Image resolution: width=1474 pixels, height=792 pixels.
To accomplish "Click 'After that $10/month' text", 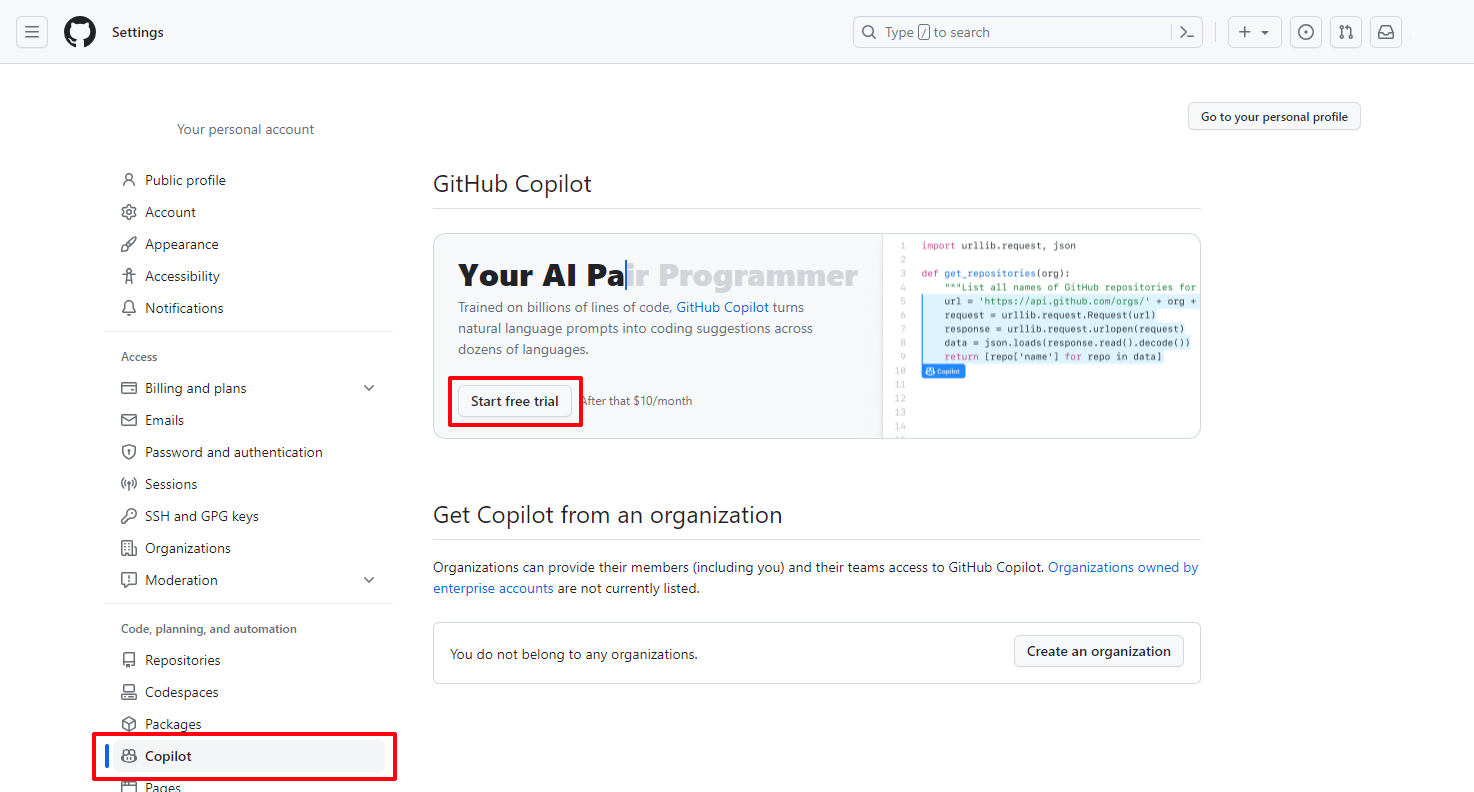I will (636, 401).
